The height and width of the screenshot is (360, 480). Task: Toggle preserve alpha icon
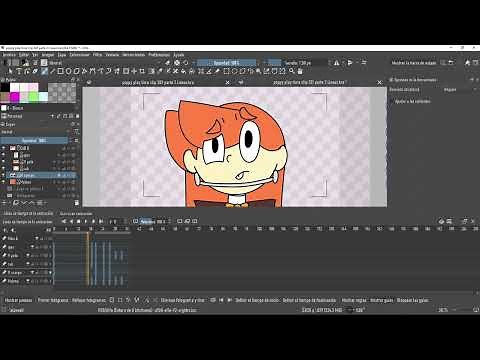coord(177,63)
